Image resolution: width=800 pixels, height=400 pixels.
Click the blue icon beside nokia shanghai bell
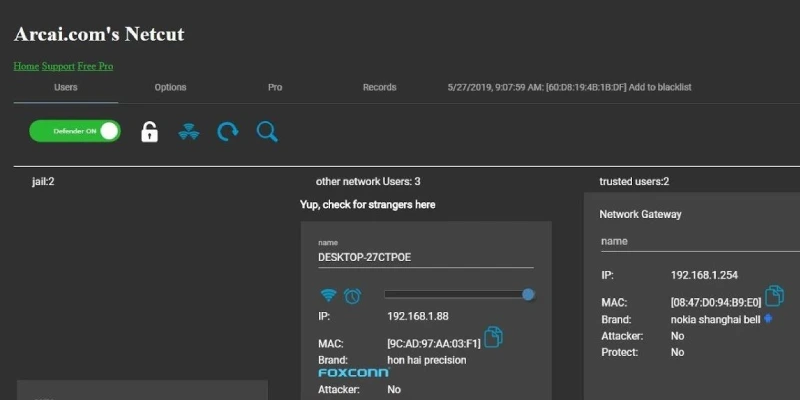769,319
